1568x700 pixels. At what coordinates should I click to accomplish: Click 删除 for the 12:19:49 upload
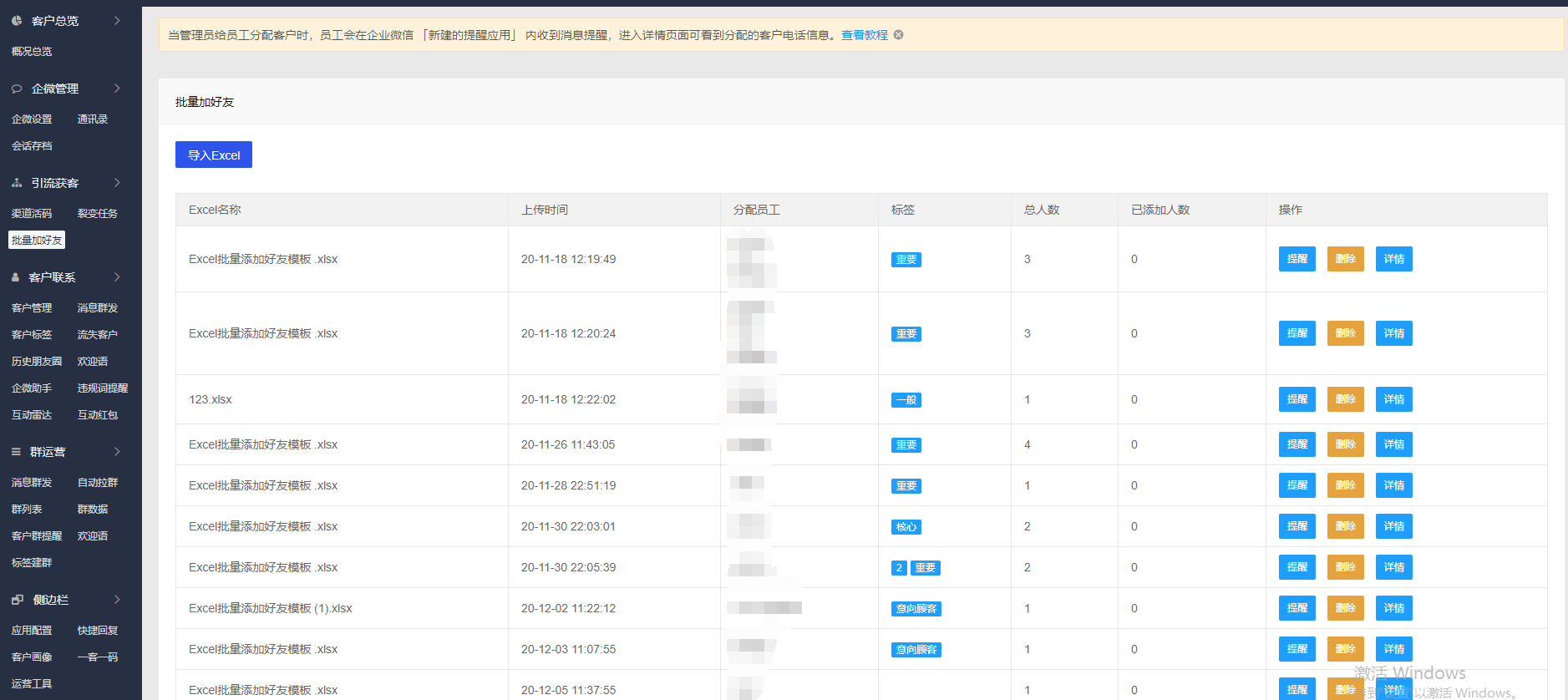pyautogui.click(x=1346, y=259)
